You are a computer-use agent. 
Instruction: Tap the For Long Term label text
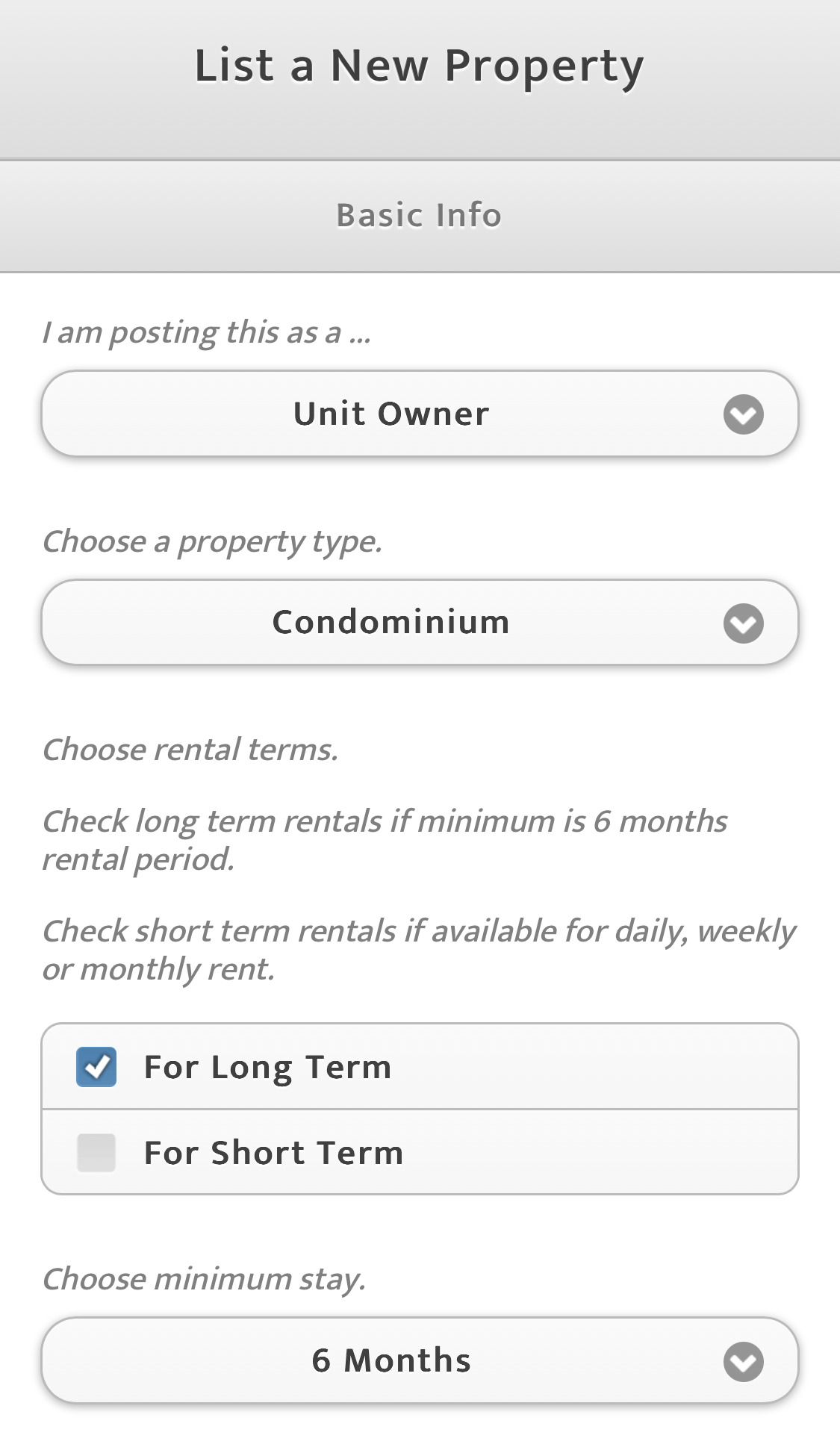pos(267,1067)
